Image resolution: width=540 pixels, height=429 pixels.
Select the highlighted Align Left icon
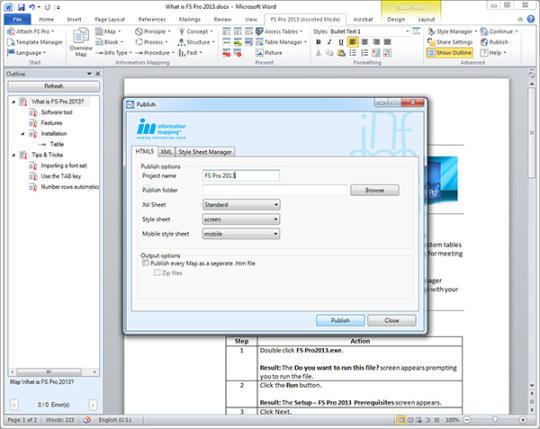pos(353,42)
